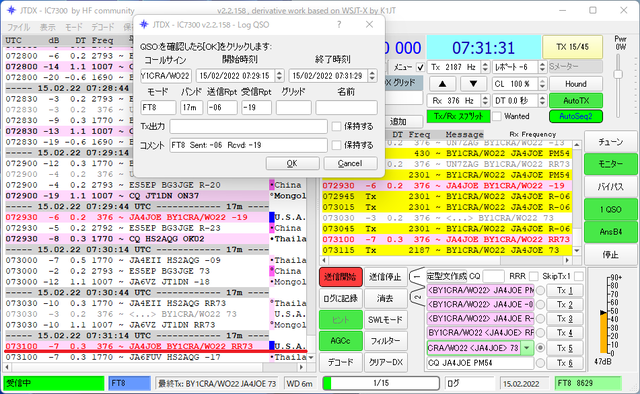The image size is (640, 394).
Task: Select the Tx 1 radio button
Action: click(x=540, y=291)
